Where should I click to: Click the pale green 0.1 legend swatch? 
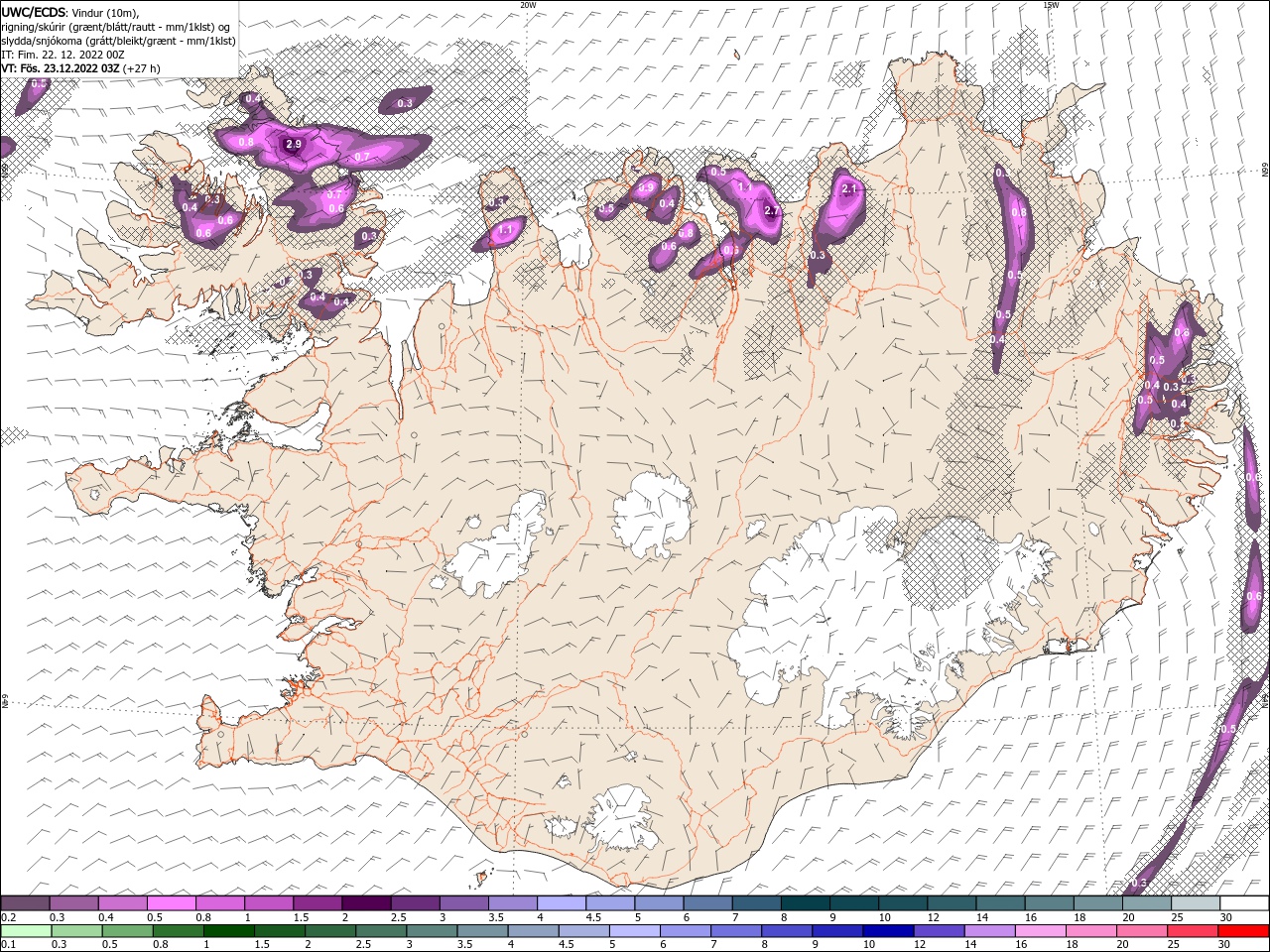click(27, 931)
